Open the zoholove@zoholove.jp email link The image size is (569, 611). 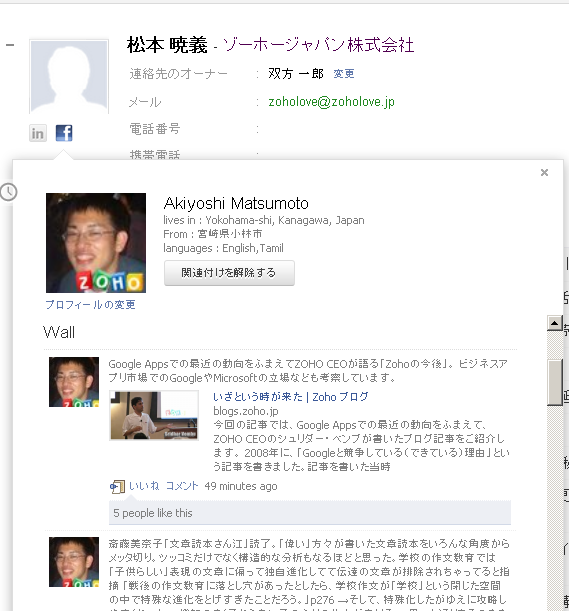tap(331, 102)
